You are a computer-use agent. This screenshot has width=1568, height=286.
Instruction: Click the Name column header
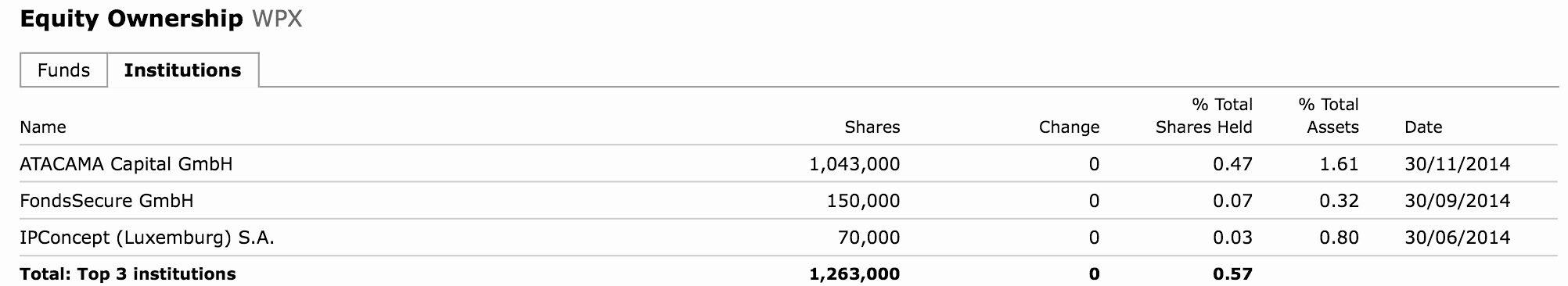tap(43, 127)
